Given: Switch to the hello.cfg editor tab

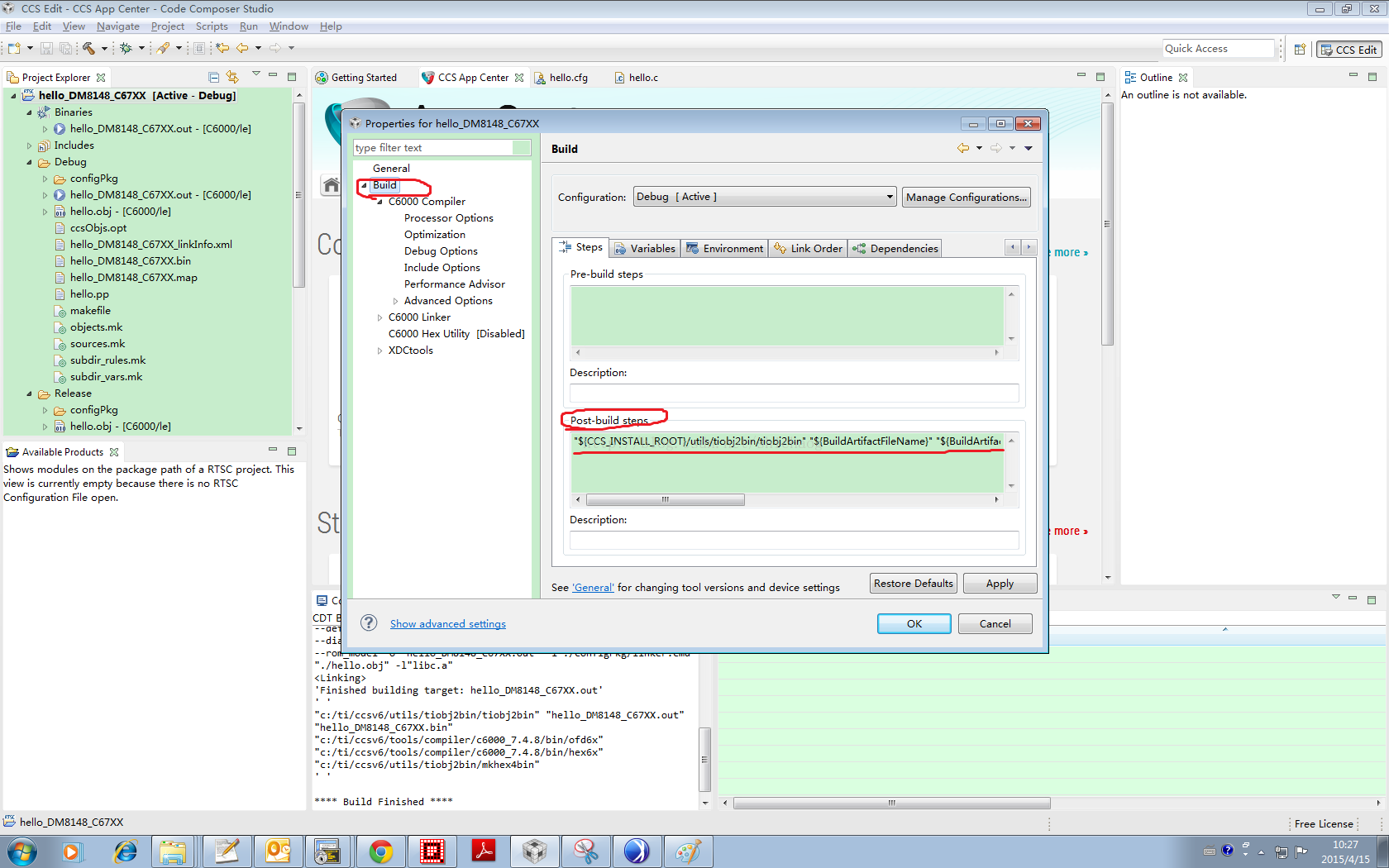Looking at the screenshot, I should click(x=562, y=77).
